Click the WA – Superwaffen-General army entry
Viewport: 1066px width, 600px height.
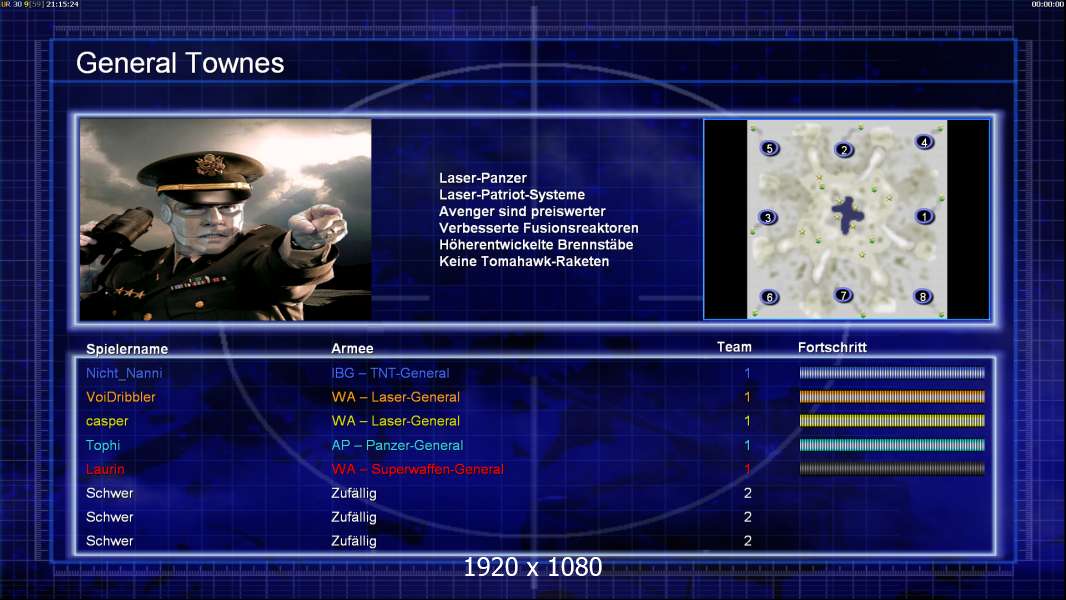click(417, 469)
